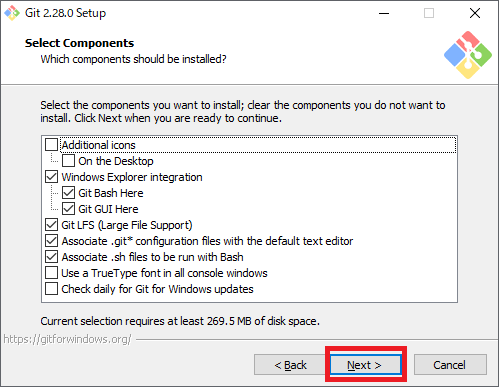Click the Git logo in title bar
Screen dimensions: 499x387
(12, 13)
